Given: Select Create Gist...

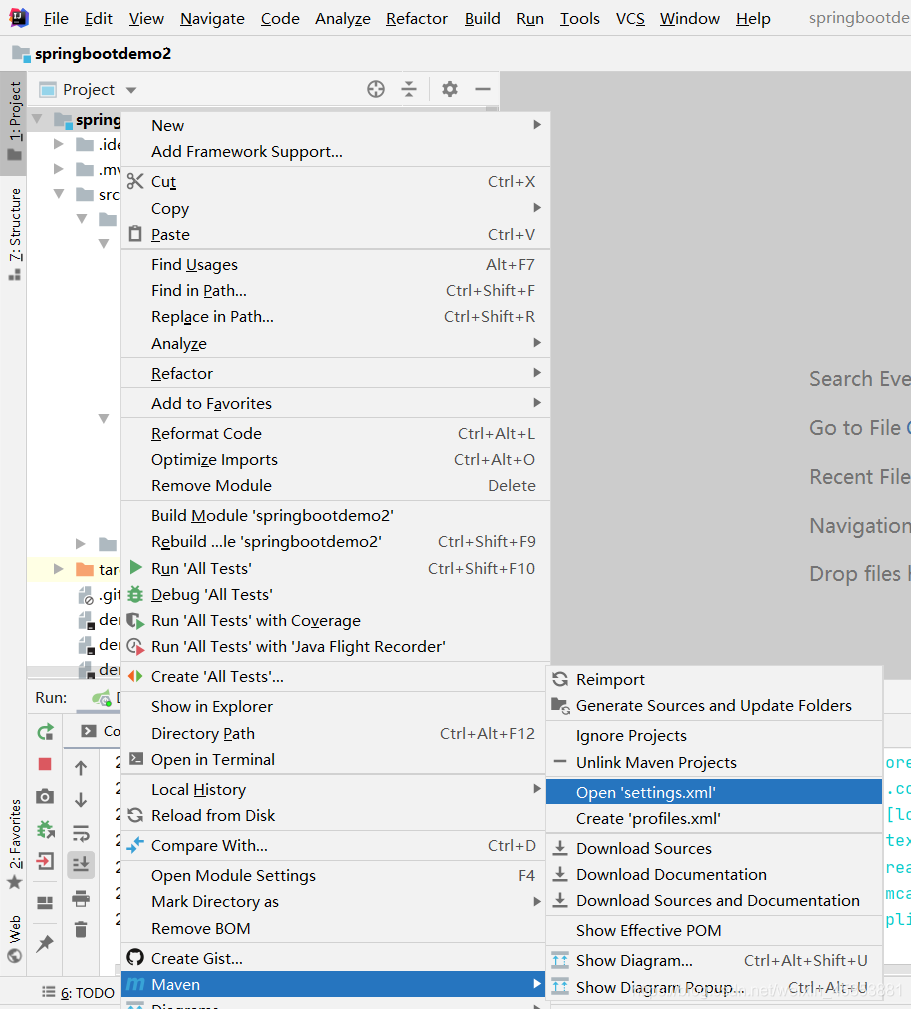Looking at the screenshot, I should 333,958.
